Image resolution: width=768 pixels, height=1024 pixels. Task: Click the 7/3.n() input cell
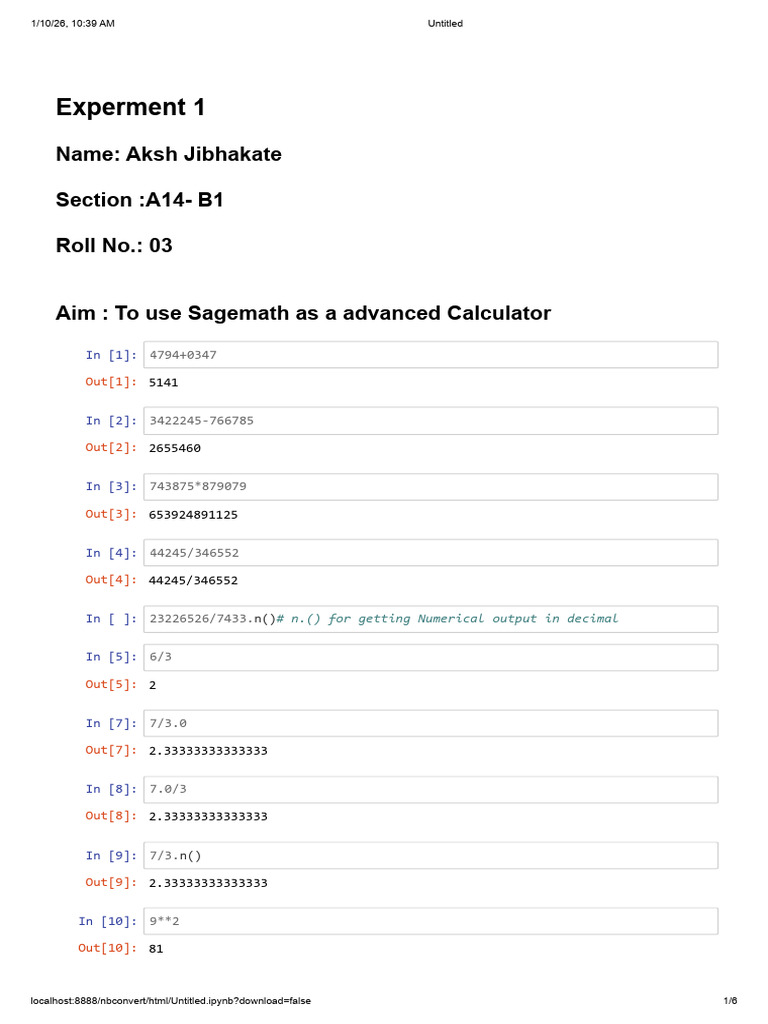pyautogui.click(x=430, y=856)
